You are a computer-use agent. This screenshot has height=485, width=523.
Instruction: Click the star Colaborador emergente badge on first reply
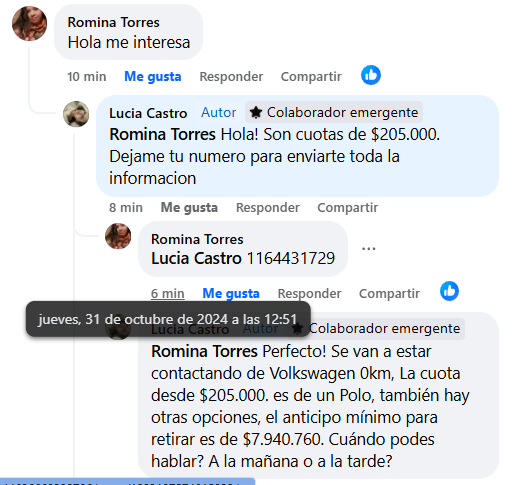(x=334, y=112)
